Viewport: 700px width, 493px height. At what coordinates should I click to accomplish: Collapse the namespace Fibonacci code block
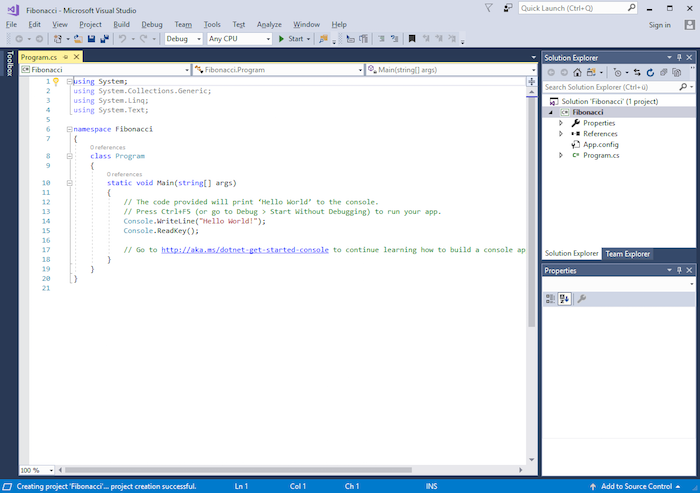pyautogui.click(x=70, y=129)
